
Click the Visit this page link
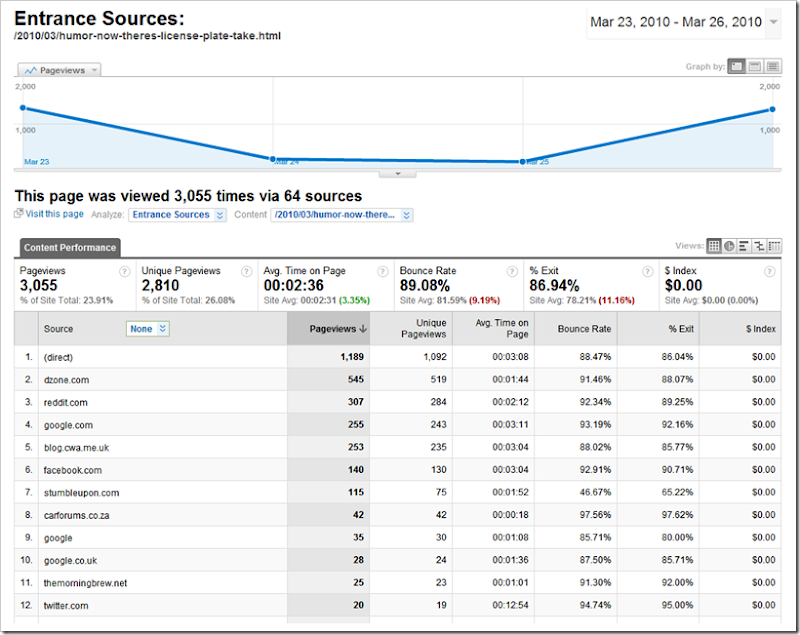point(54,214)
